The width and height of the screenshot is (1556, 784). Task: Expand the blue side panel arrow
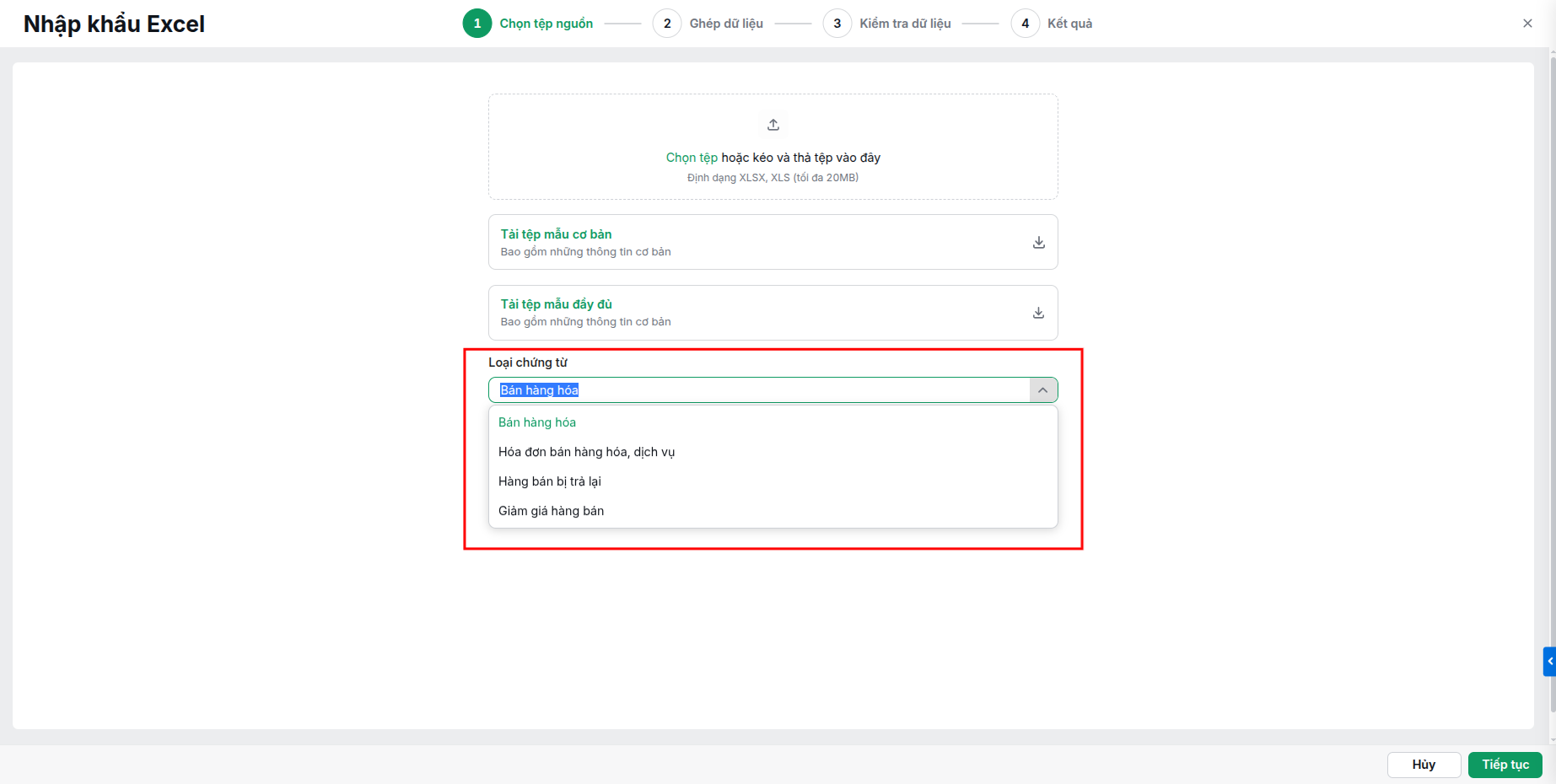(x=1549, y=662)
